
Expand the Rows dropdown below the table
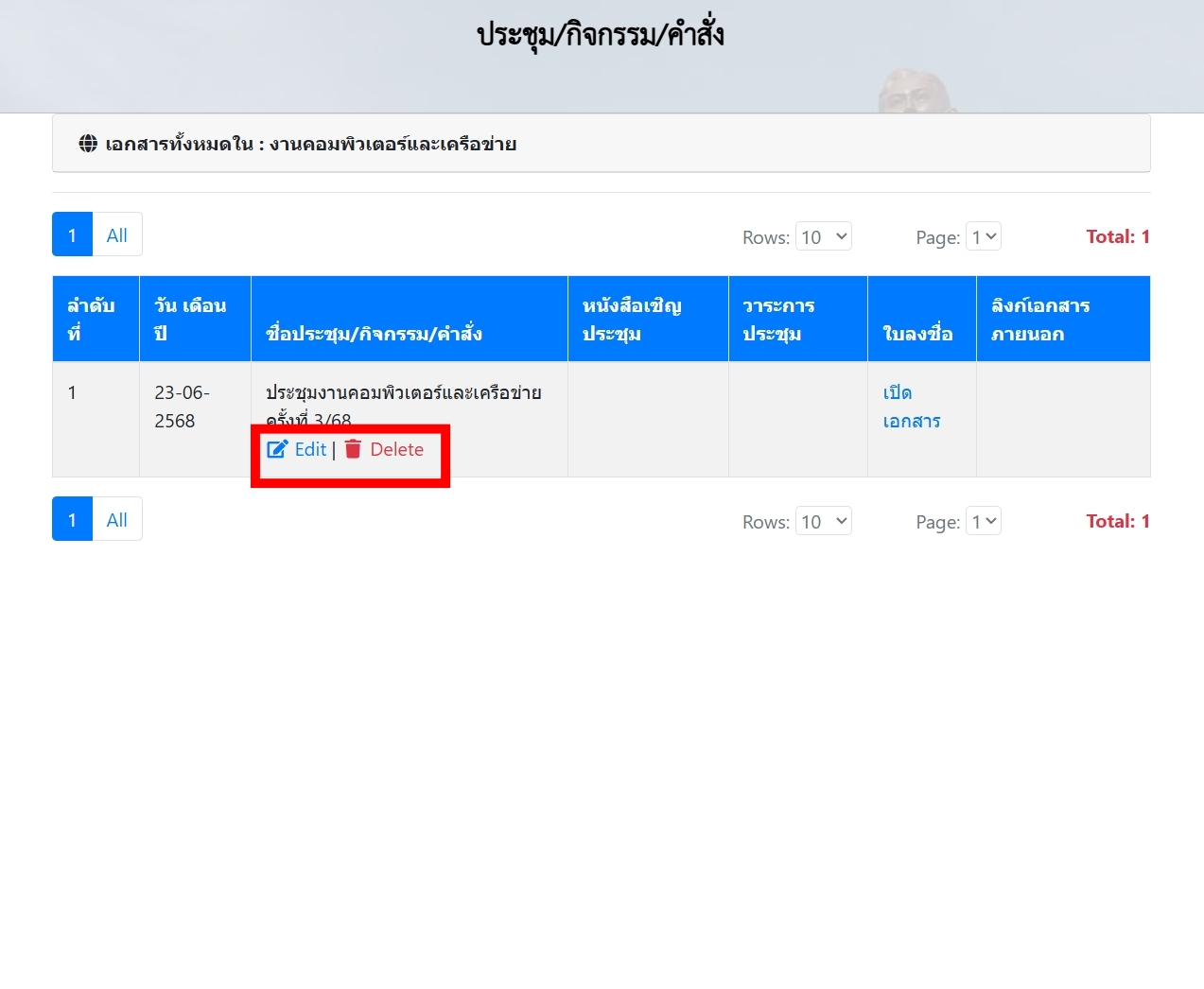click(x=823, y=521)
